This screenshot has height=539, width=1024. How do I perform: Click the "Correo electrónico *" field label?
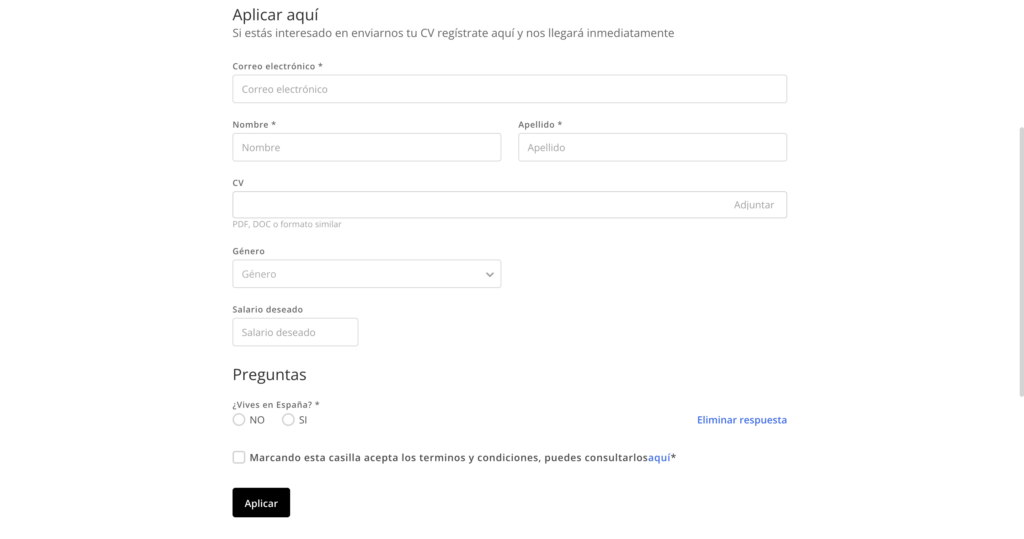(277, 66)
